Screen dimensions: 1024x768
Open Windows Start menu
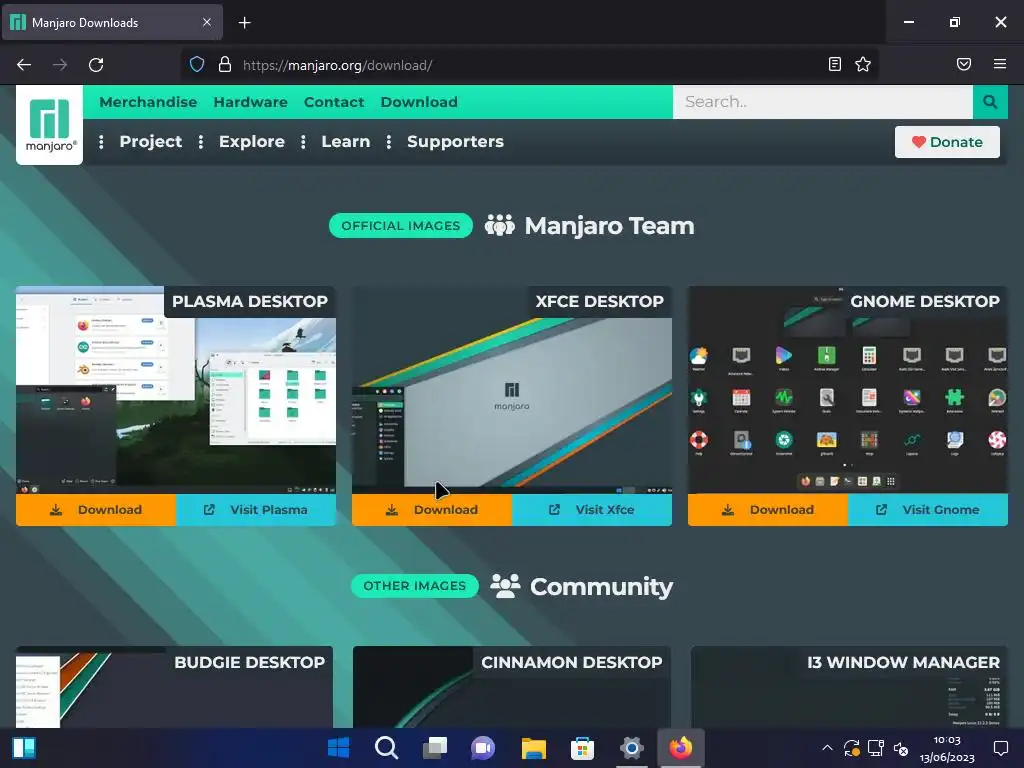338,748
